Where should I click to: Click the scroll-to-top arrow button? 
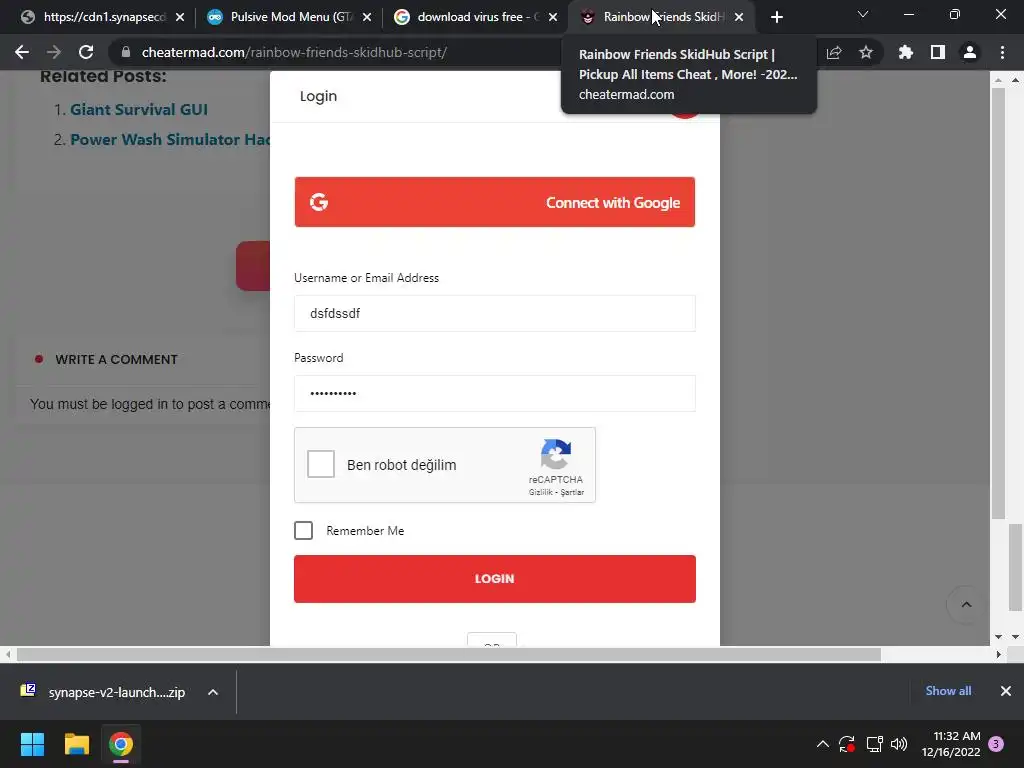[967, 605]
